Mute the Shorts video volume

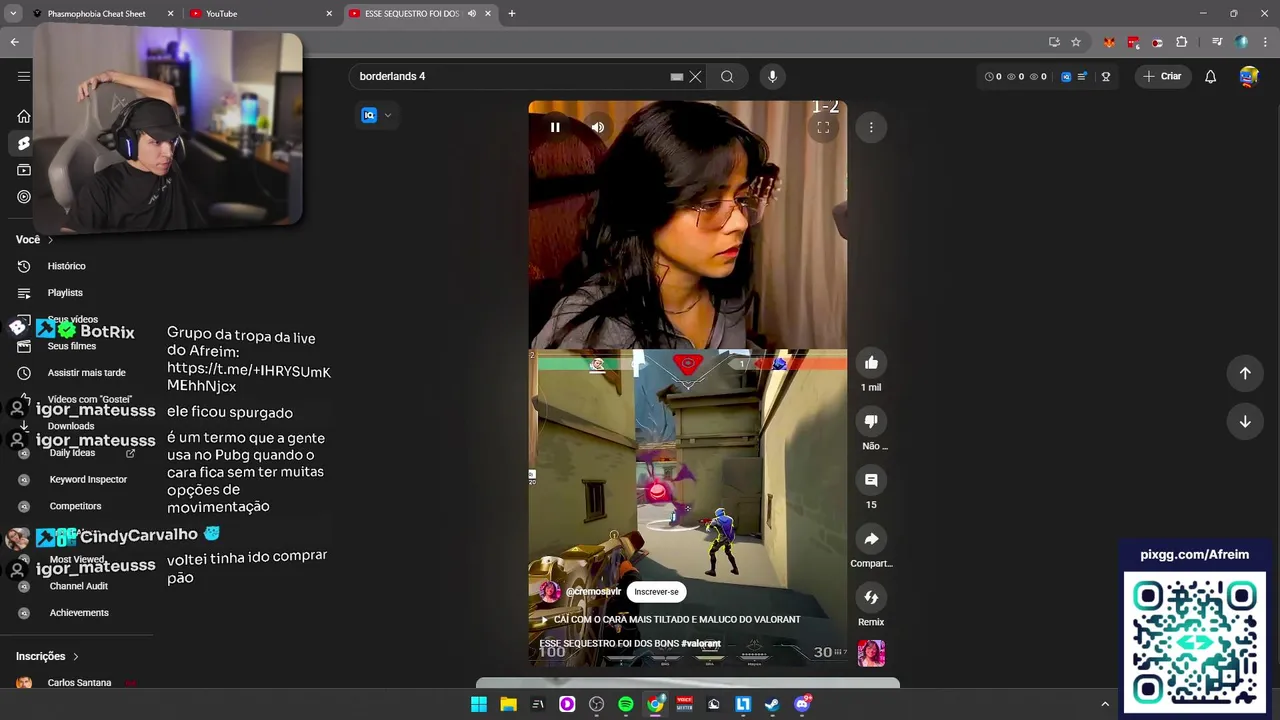click(x=597, y=127)
